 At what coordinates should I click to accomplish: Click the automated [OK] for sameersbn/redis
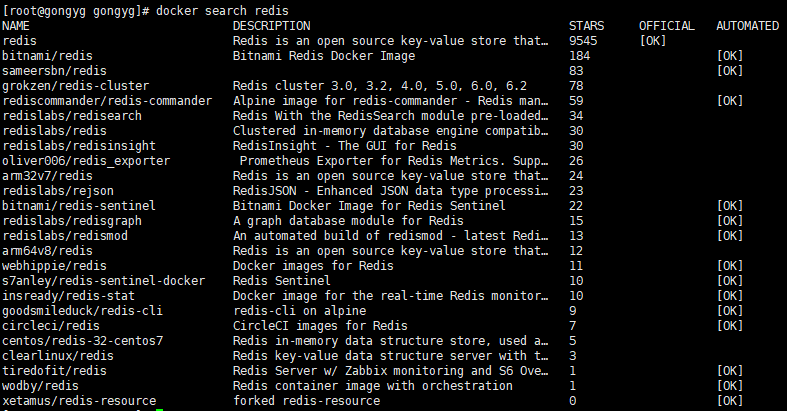point(730,71)
